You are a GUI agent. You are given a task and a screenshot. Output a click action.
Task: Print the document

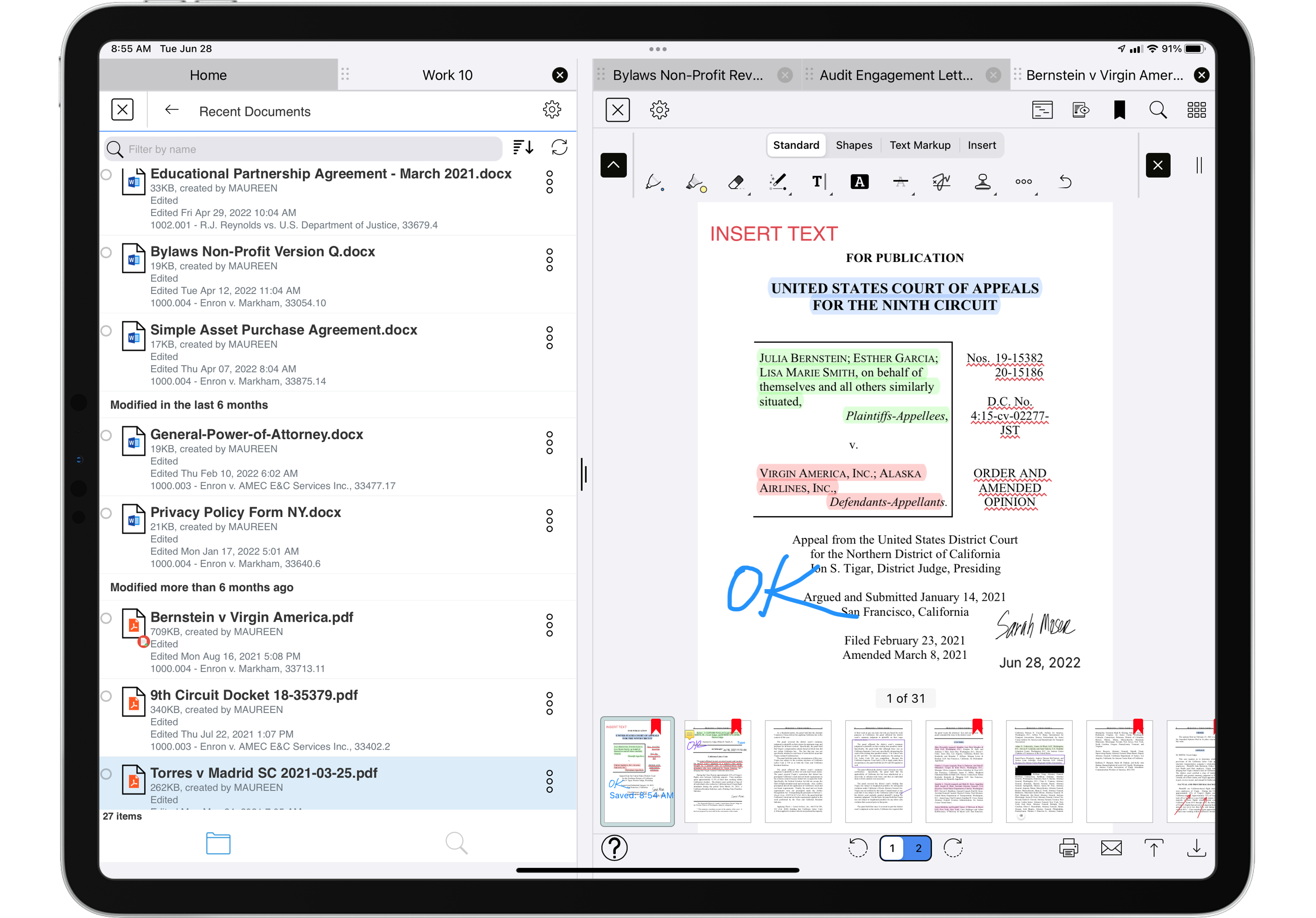click(x=1068, y=848)
